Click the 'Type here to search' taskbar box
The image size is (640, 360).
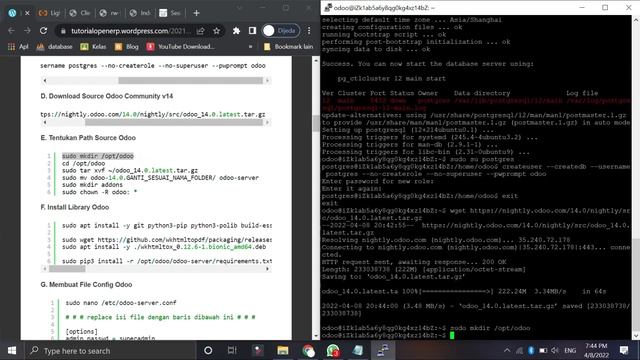click(110, 351)
